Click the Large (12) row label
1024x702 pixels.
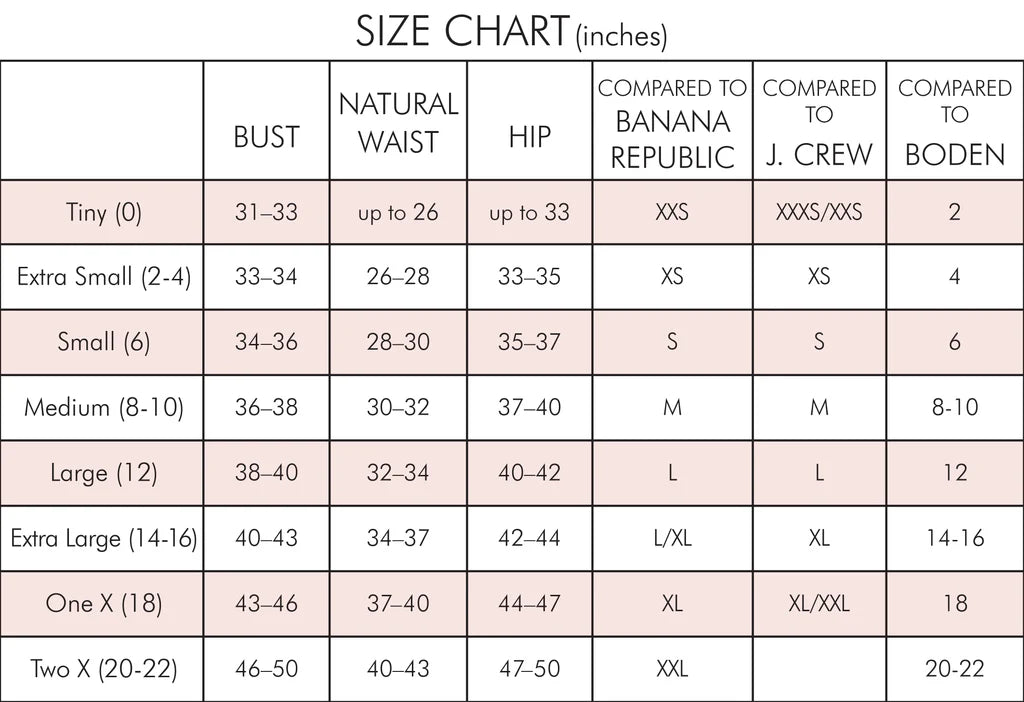click(104, 472)
